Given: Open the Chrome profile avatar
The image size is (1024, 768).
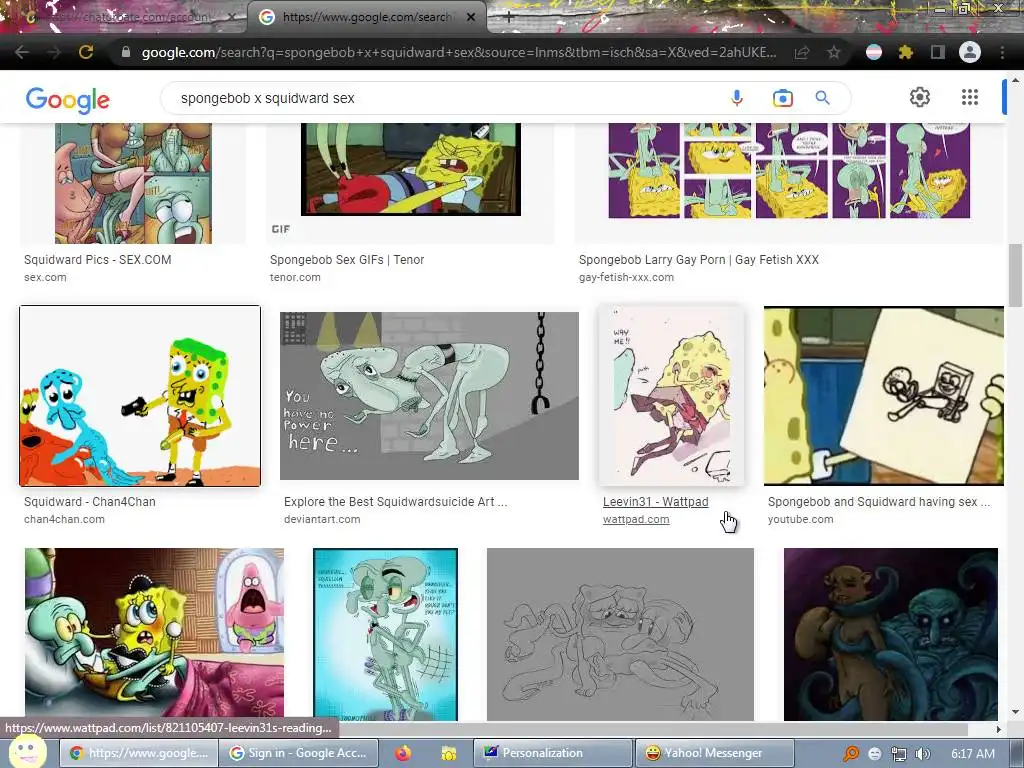Looking at the screenshot, I should pos(970,52).
